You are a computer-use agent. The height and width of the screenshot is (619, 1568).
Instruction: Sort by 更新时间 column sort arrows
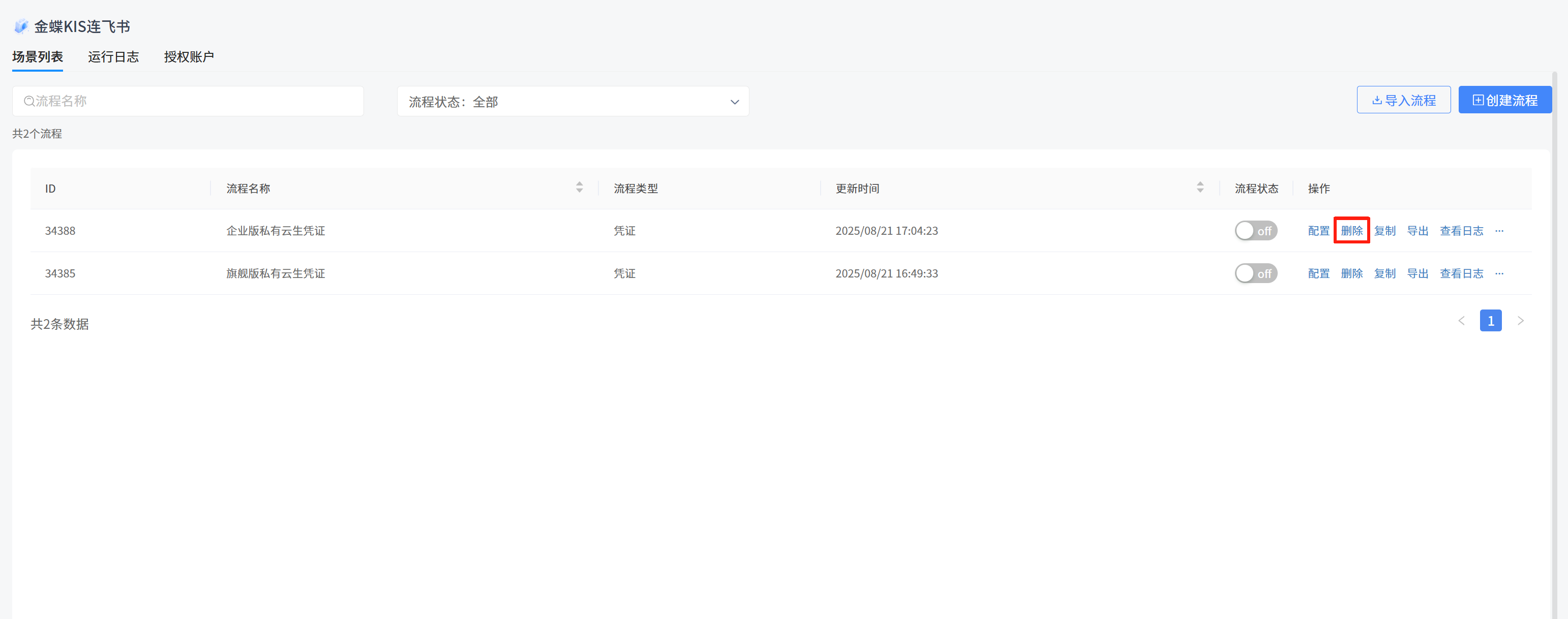tap(1200, 188)
